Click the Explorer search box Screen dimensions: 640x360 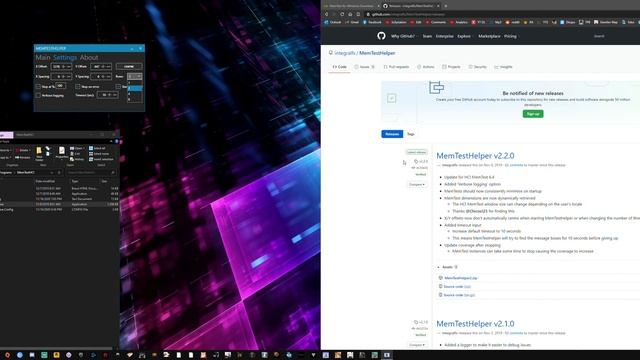(x=91, y=173)
